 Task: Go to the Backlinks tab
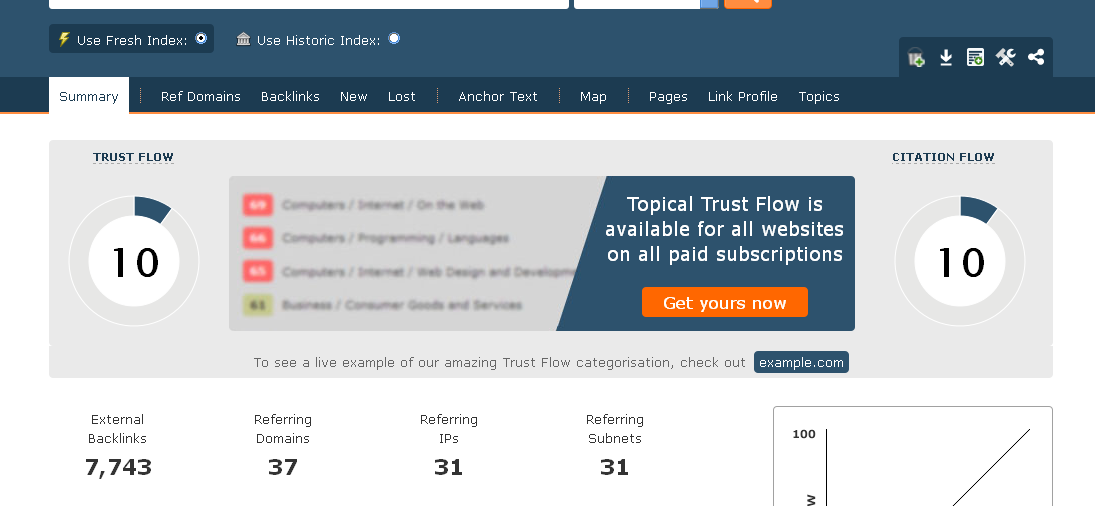point(290,96)
